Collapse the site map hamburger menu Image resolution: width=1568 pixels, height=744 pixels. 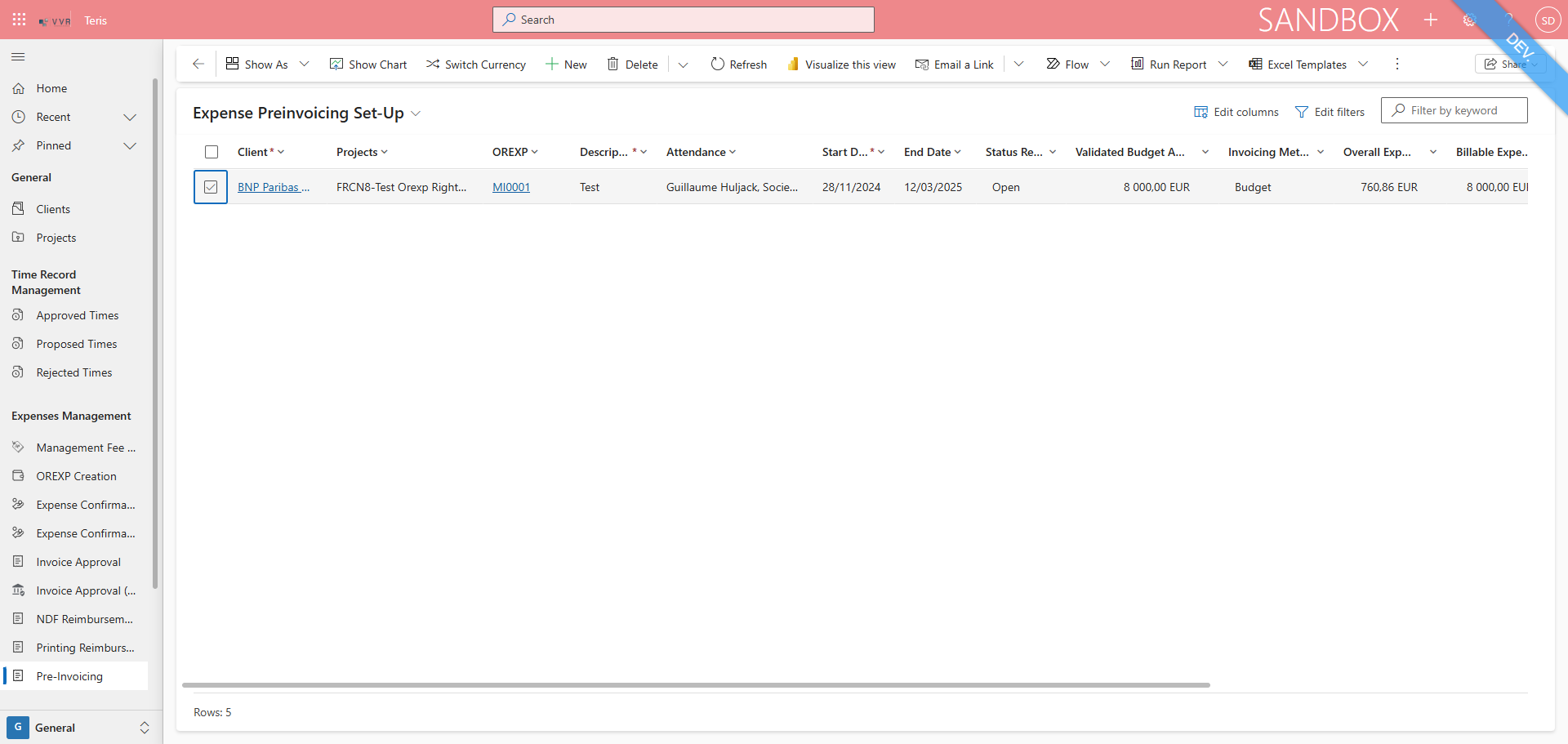(x=18, y=56)
